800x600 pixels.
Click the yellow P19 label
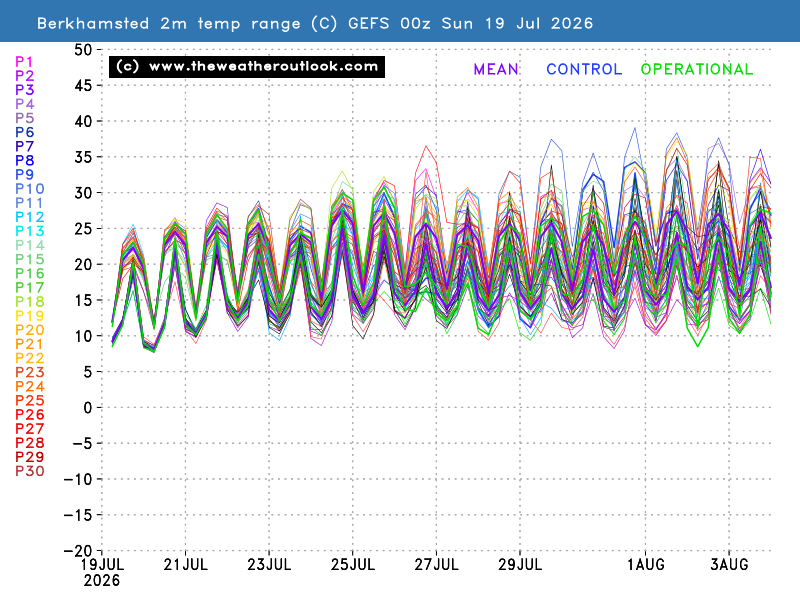(x=30, y=316)
